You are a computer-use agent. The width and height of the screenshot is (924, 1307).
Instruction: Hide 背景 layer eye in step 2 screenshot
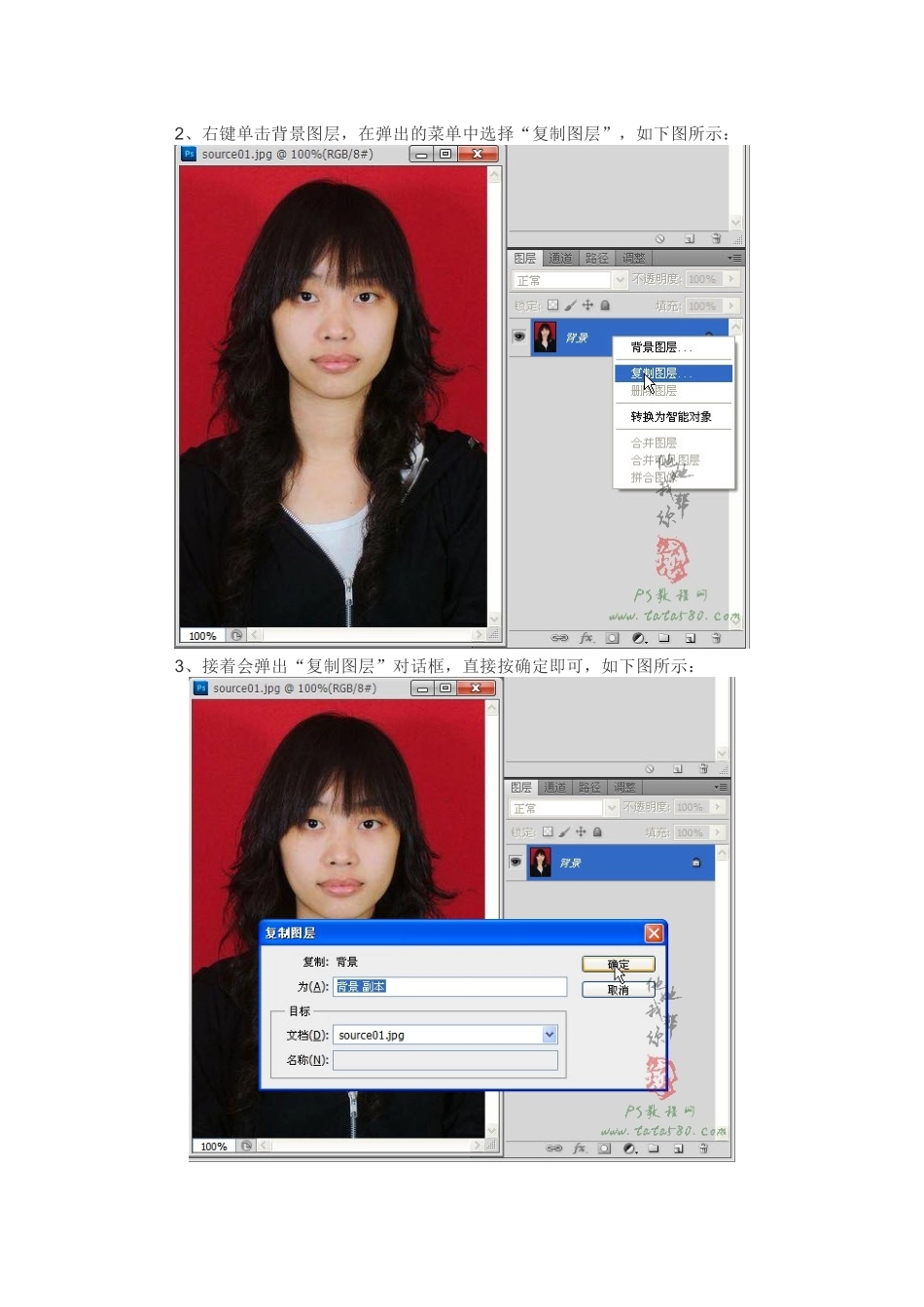click(x=519, y=337)
